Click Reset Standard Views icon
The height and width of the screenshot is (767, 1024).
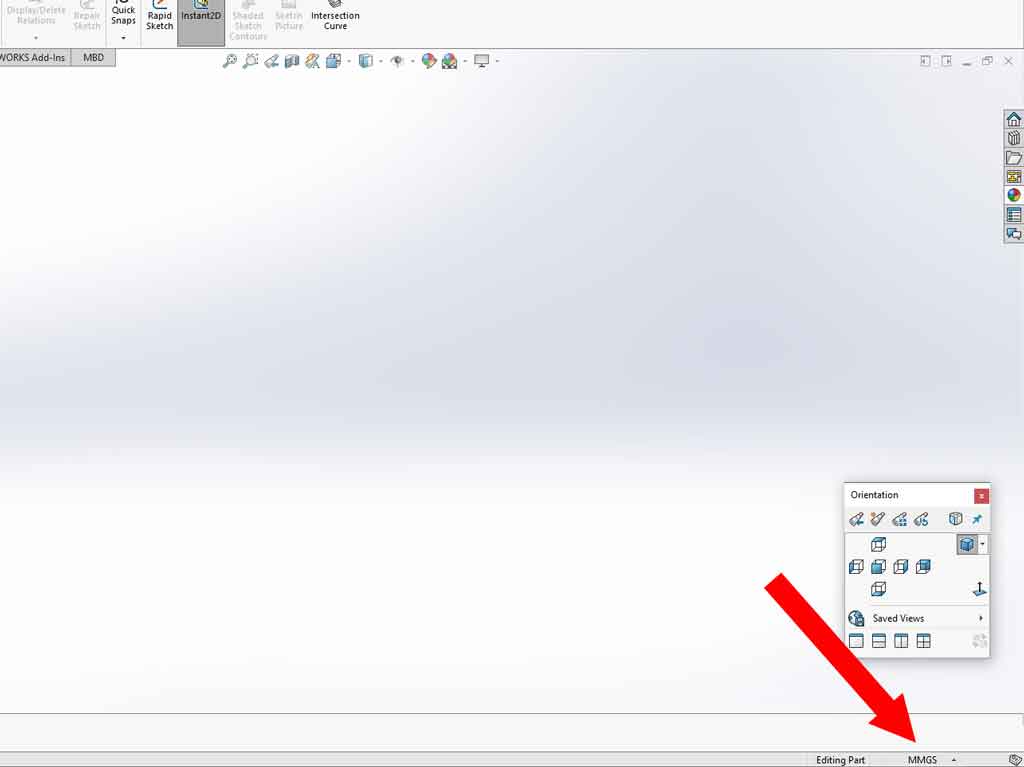point(921,519)
